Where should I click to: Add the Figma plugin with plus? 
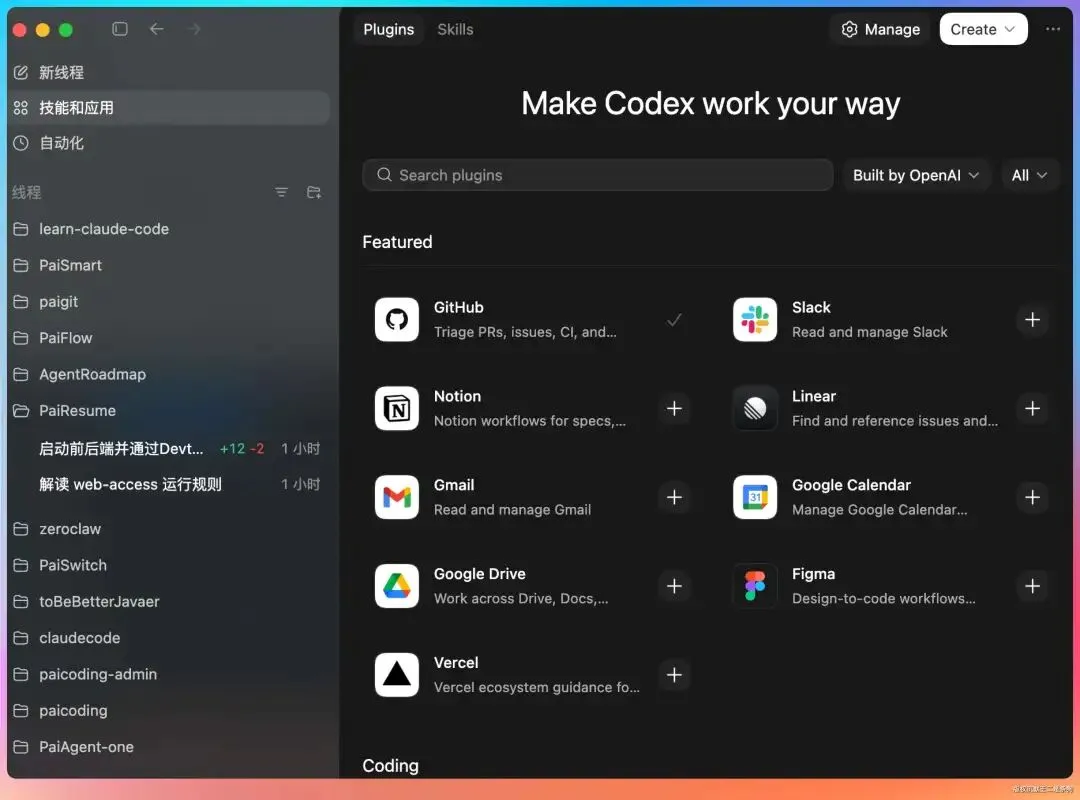coord(1032,586)
